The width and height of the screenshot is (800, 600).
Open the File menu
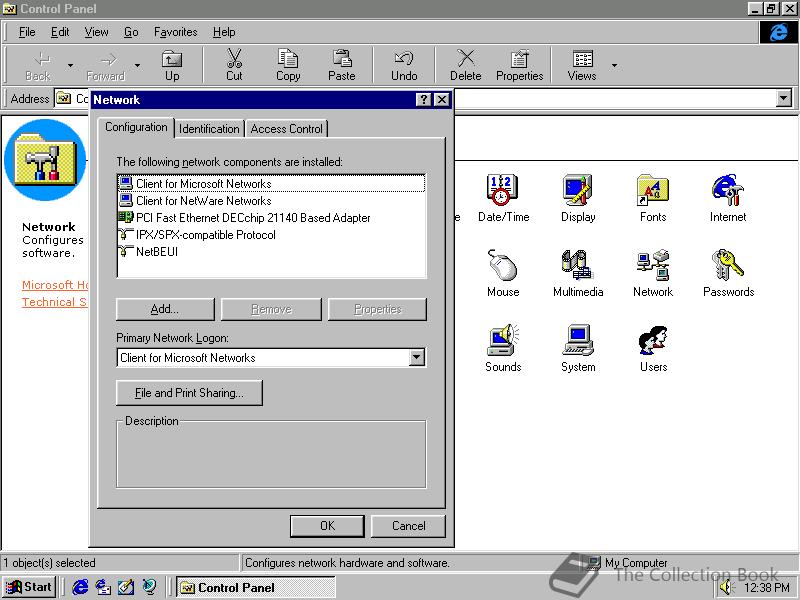click(x=27, y=32)
